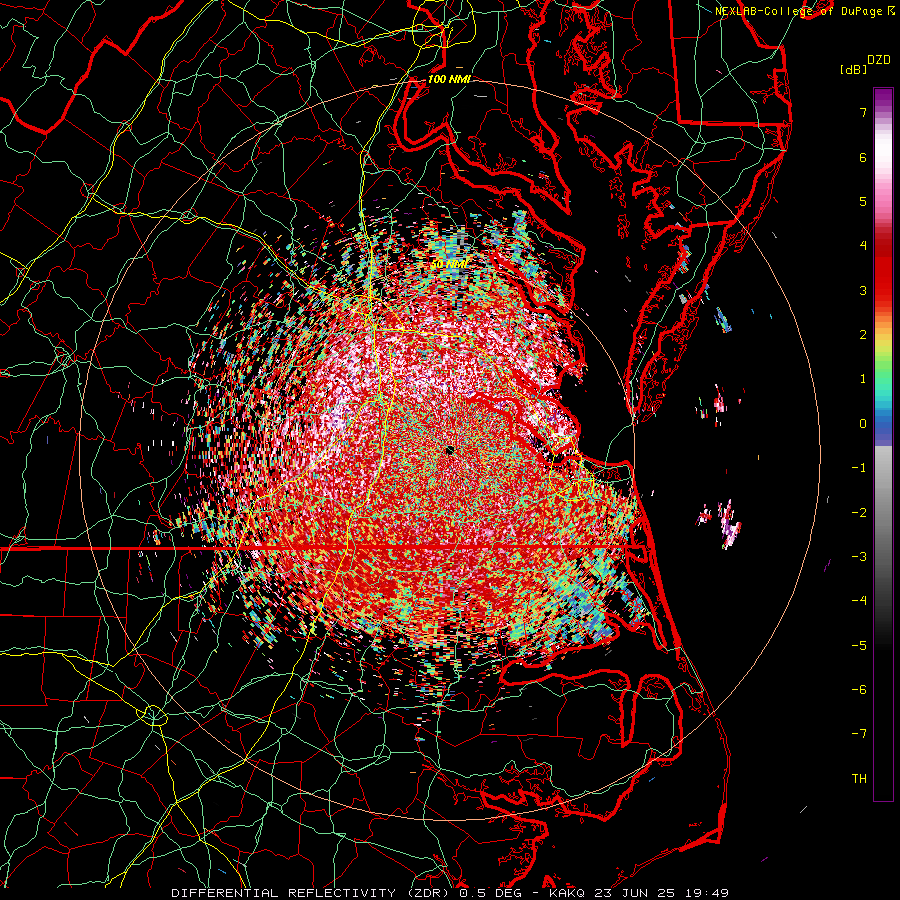Select the 5 dB scale label
The image size is (900, 900).
click(x=863, y=201)
